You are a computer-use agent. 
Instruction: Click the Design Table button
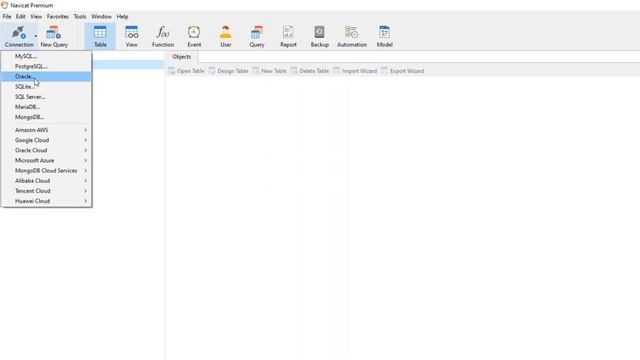tap(228, 71)
